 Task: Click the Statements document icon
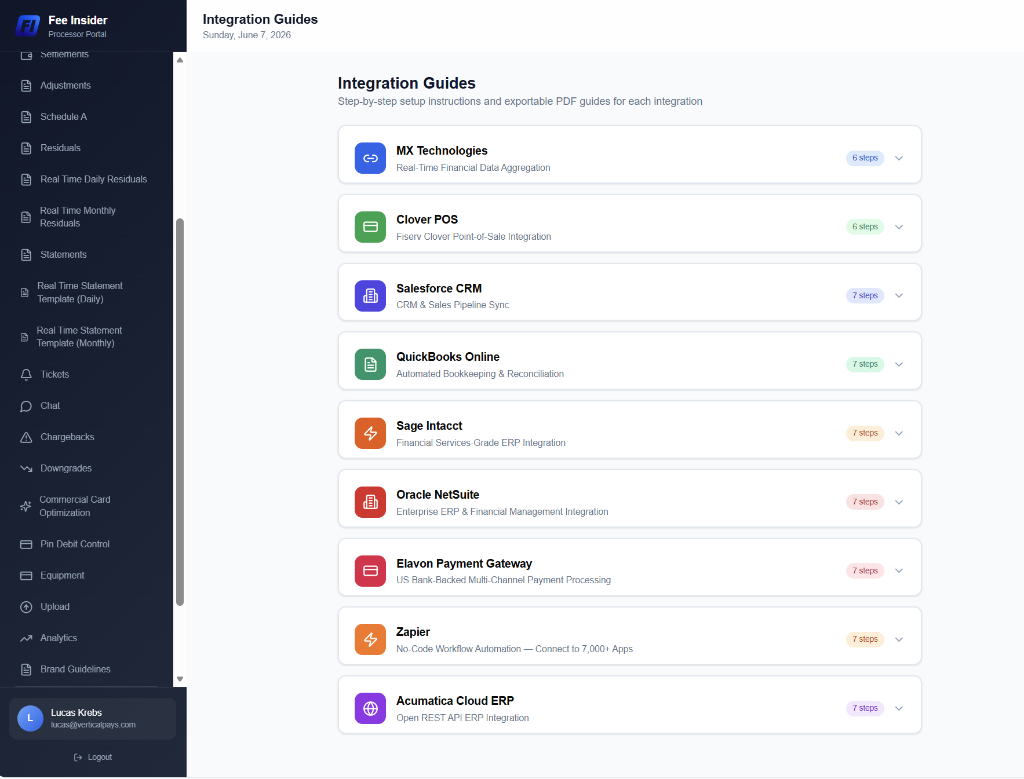[x=26, y=255]
